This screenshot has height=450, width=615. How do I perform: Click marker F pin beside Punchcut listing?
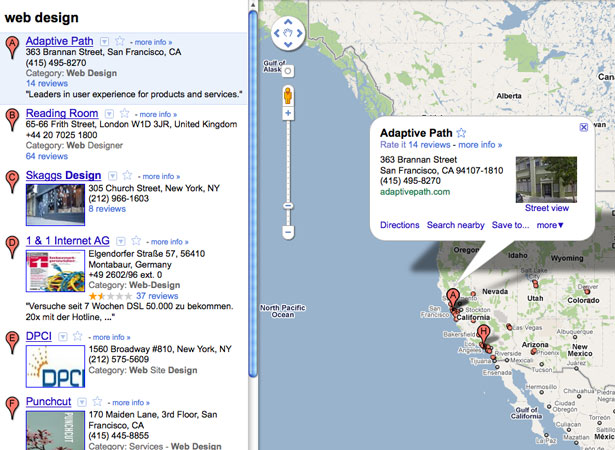(x=13, y=408)
